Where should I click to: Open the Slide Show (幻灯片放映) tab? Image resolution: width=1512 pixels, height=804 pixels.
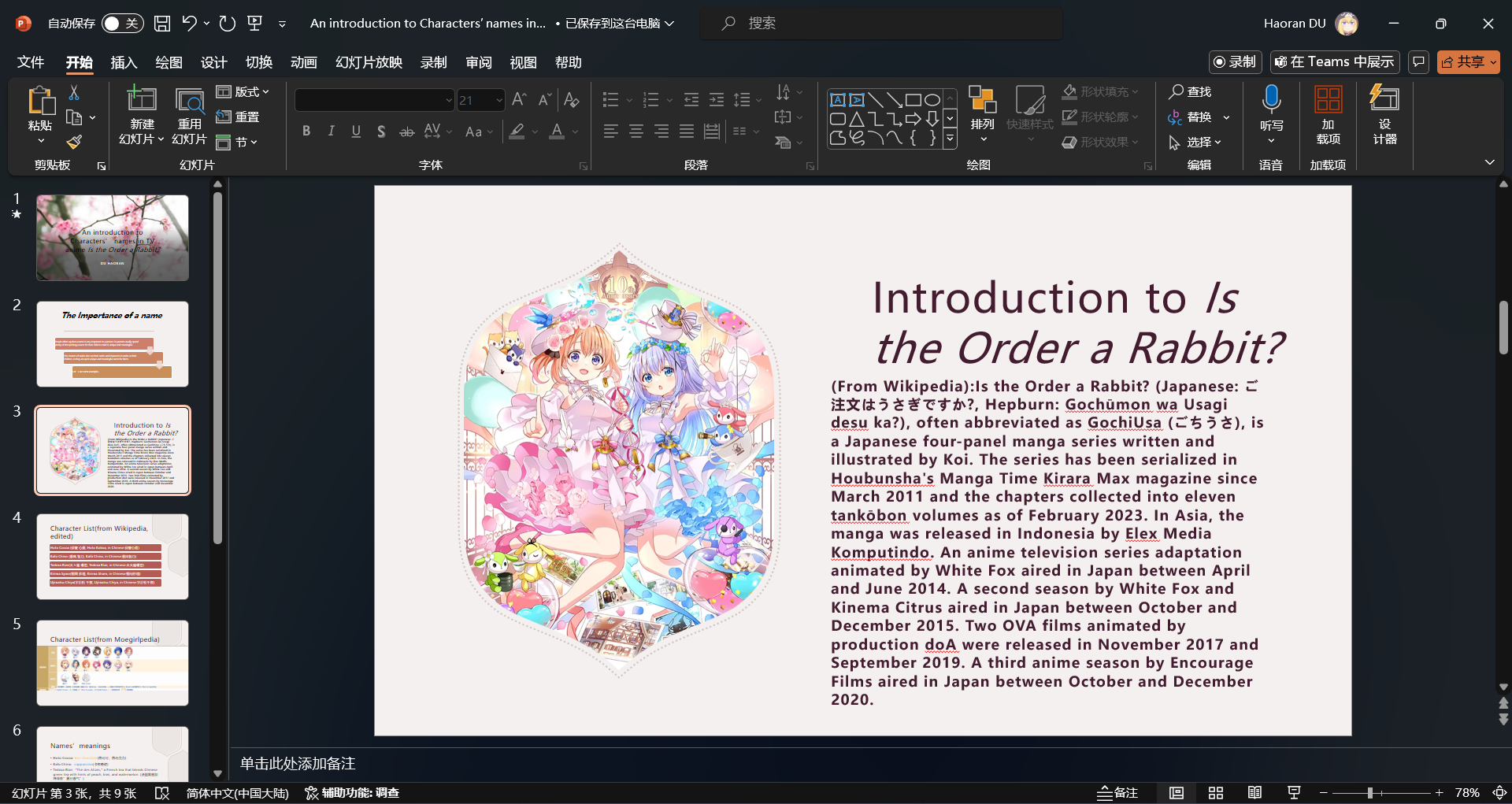click(x=369, y=62)
